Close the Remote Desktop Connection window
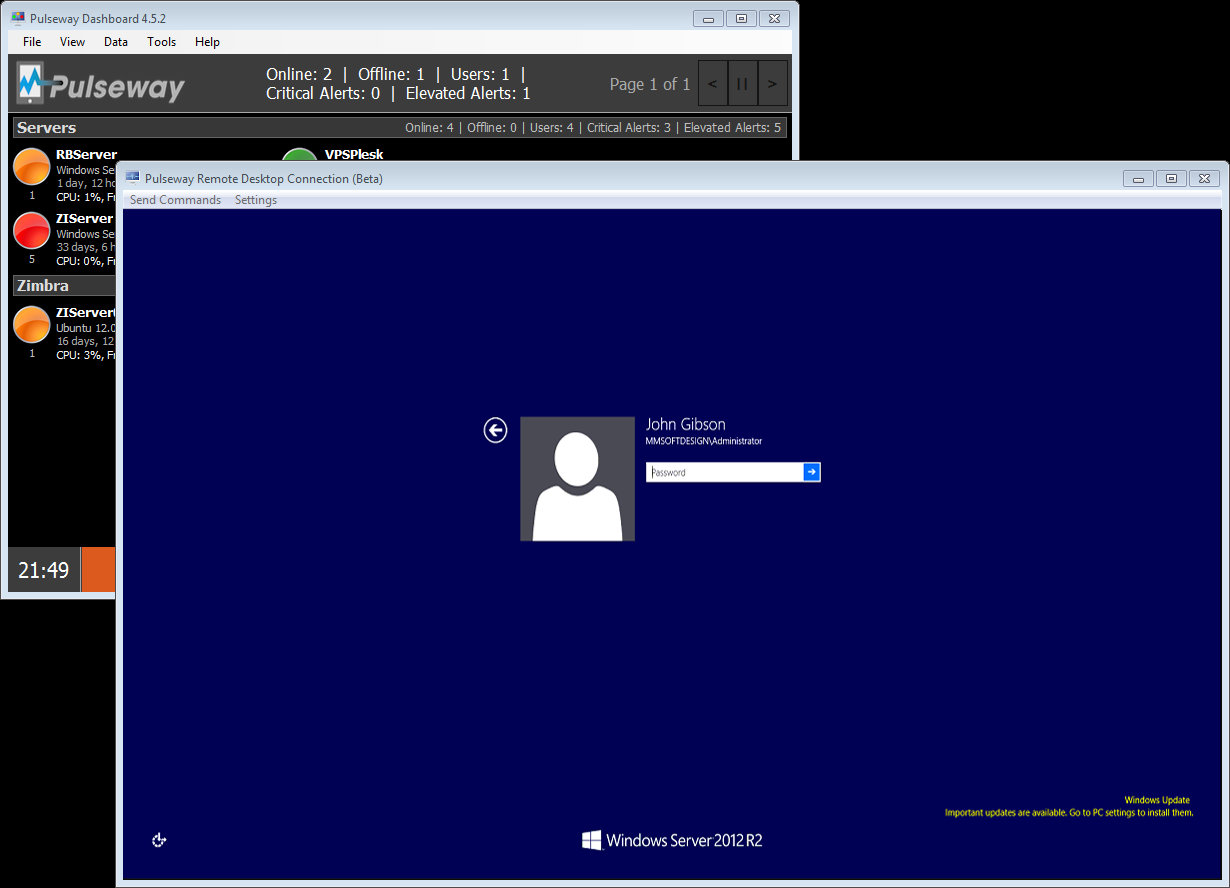The height and width of the screenshot is (888, 1230). [1205, 179]
